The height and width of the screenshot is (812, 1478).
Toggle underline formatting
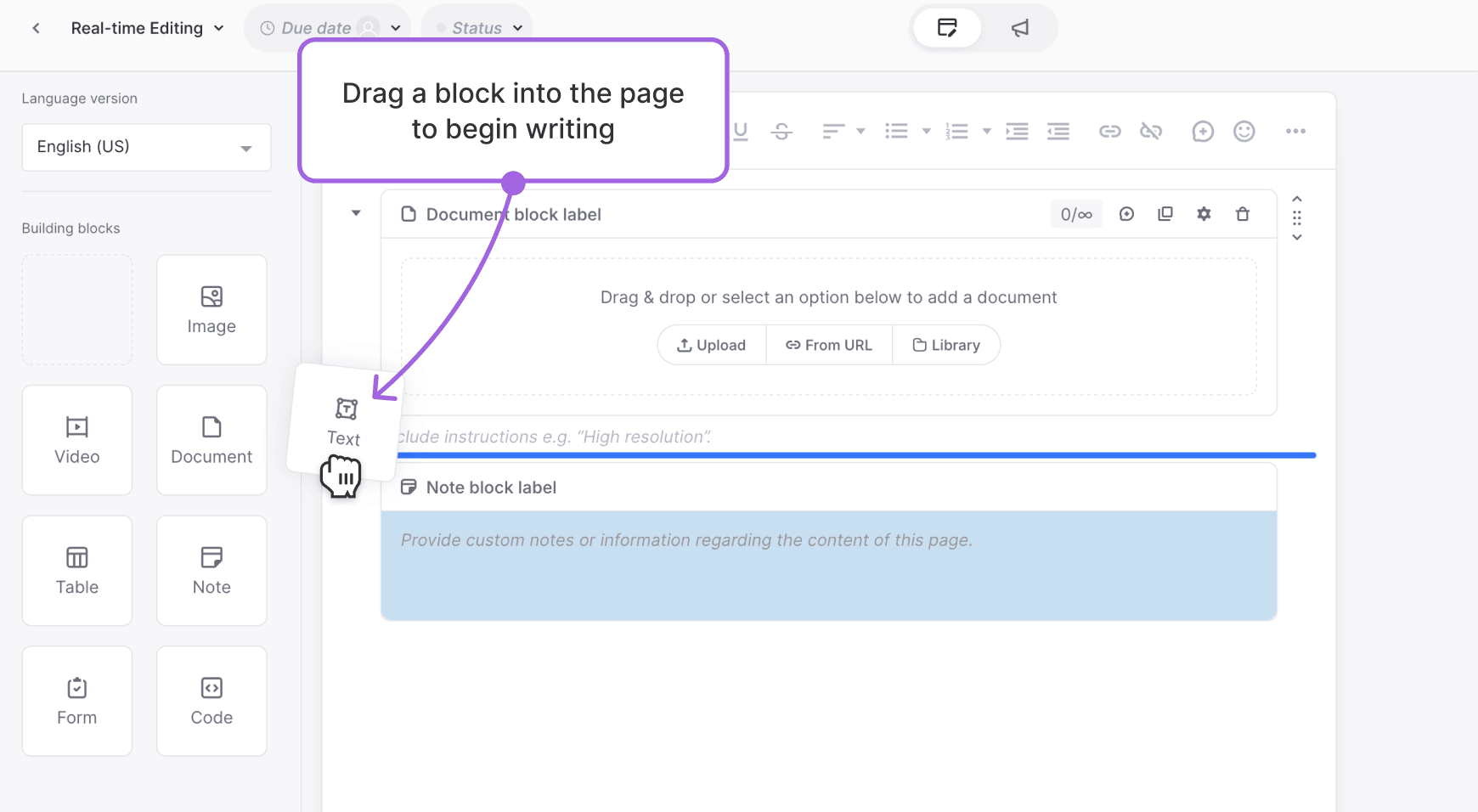741,131
